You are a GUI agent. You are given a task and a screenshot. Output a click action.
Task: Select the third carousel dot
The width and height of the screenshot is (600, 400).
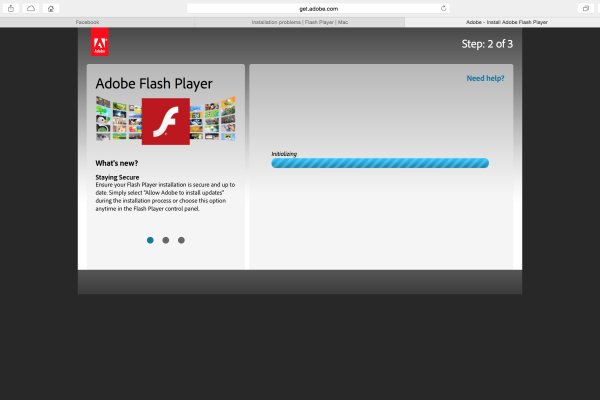181,240
